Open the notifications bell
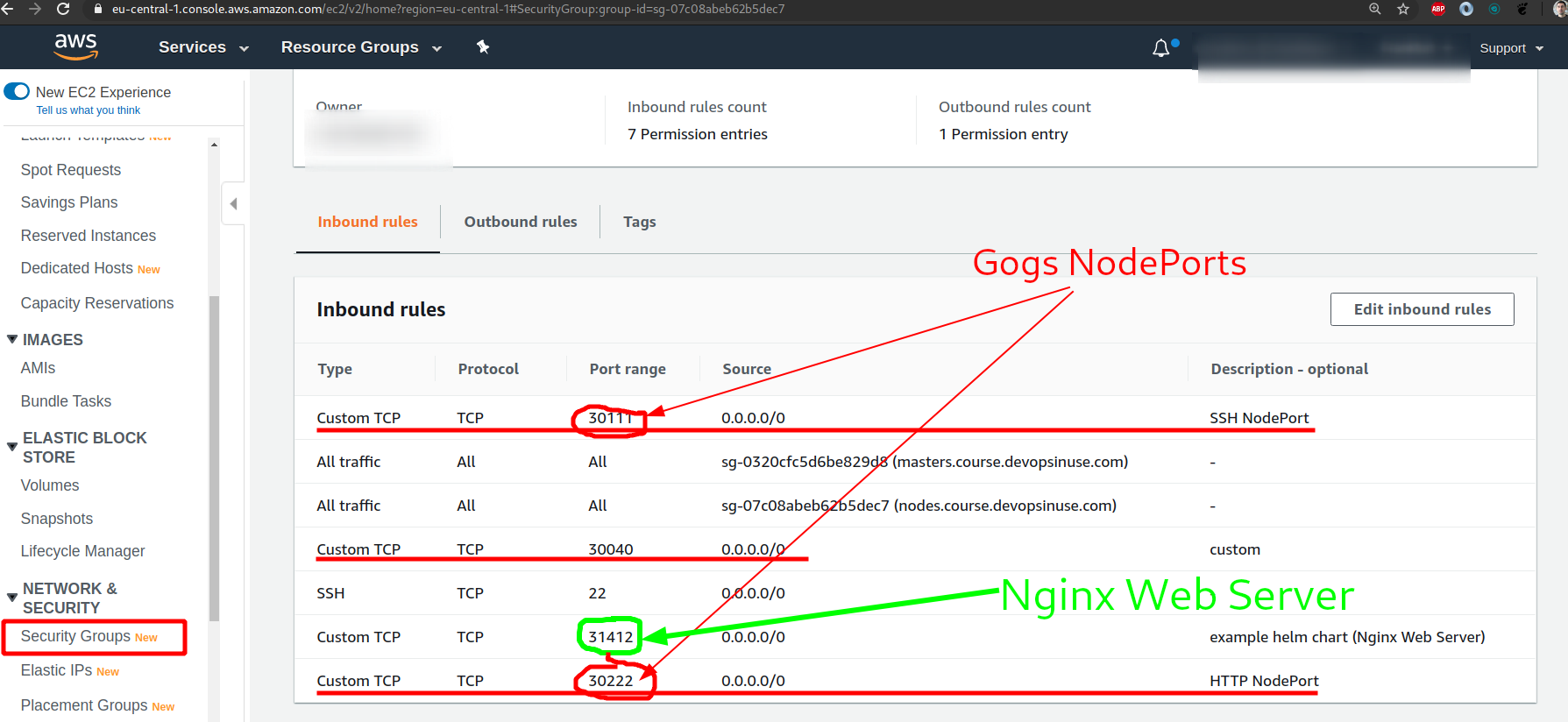 click(x=1161, y=48)
